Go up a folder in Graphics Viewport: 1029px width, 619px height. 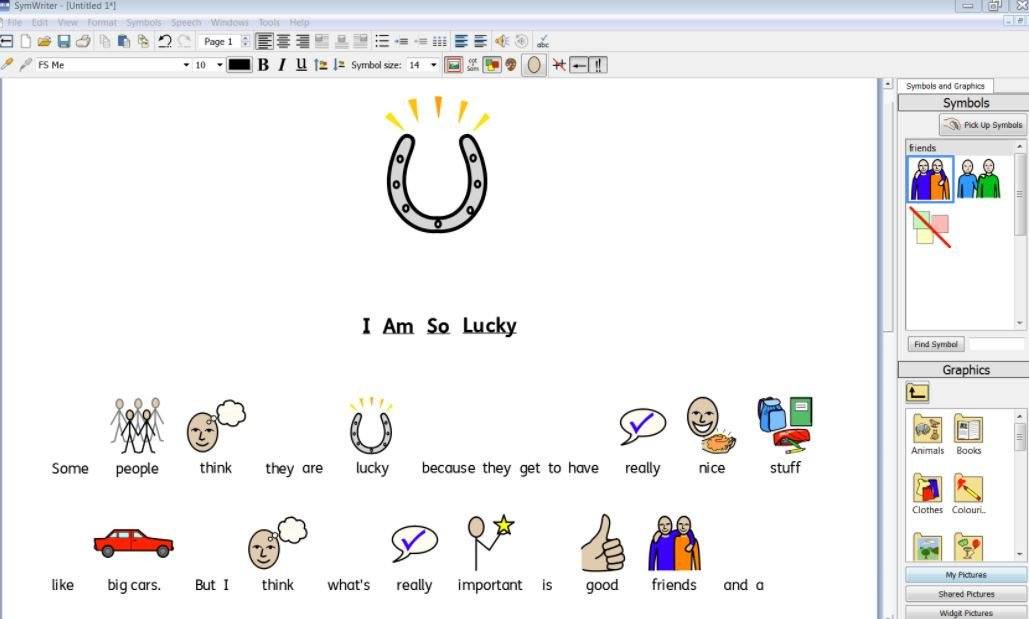[918, 393]
